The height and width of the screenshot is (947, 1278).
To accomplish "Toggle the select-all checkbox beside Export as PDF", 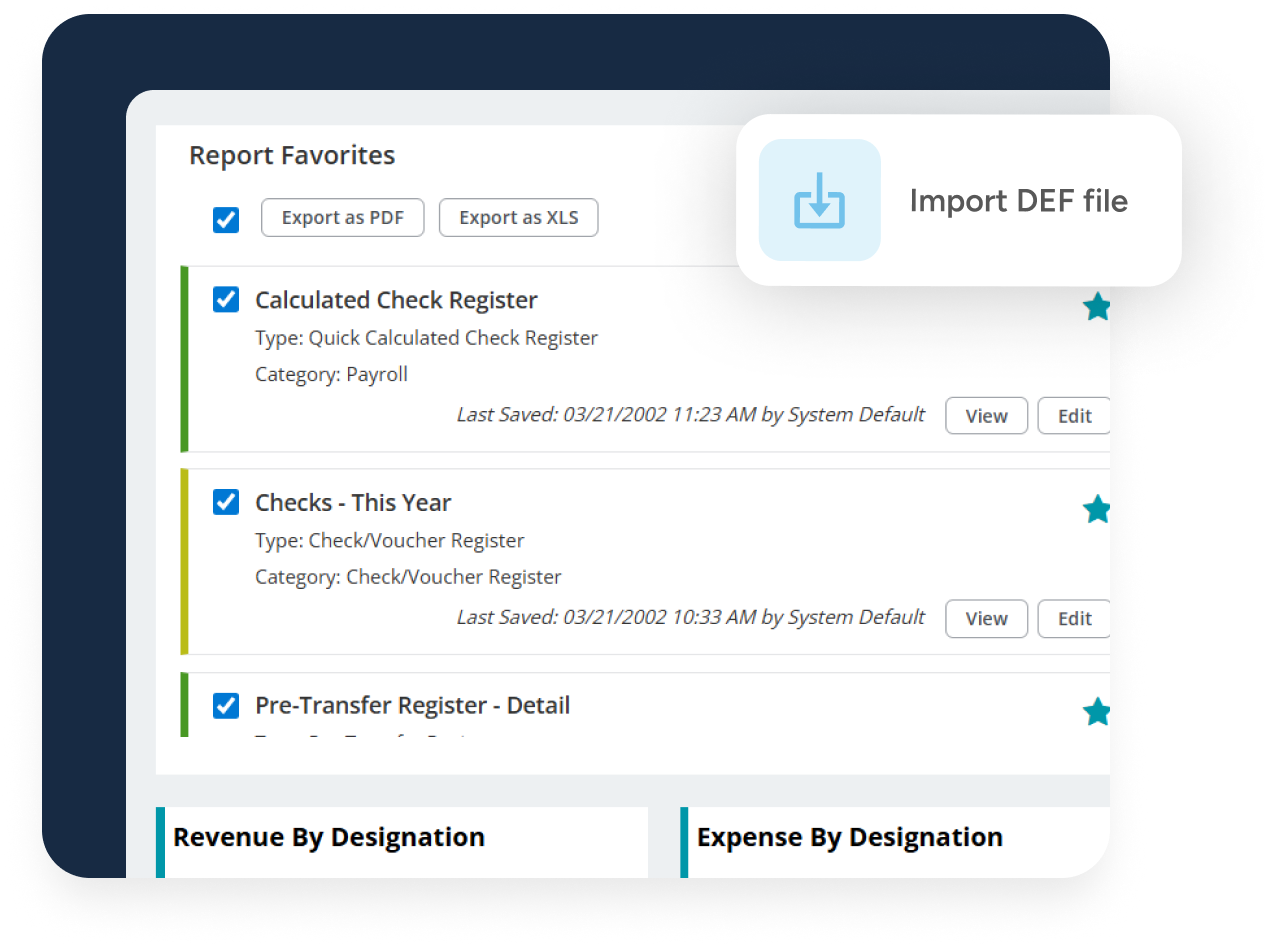I will point(226,219).
